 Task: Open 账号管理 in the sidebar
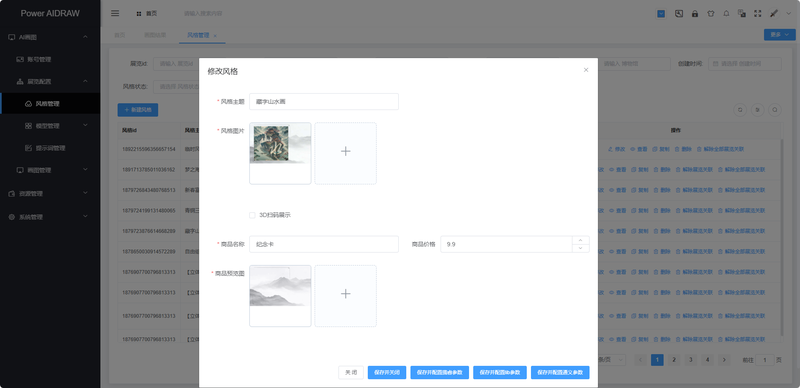tap(50, 59)
